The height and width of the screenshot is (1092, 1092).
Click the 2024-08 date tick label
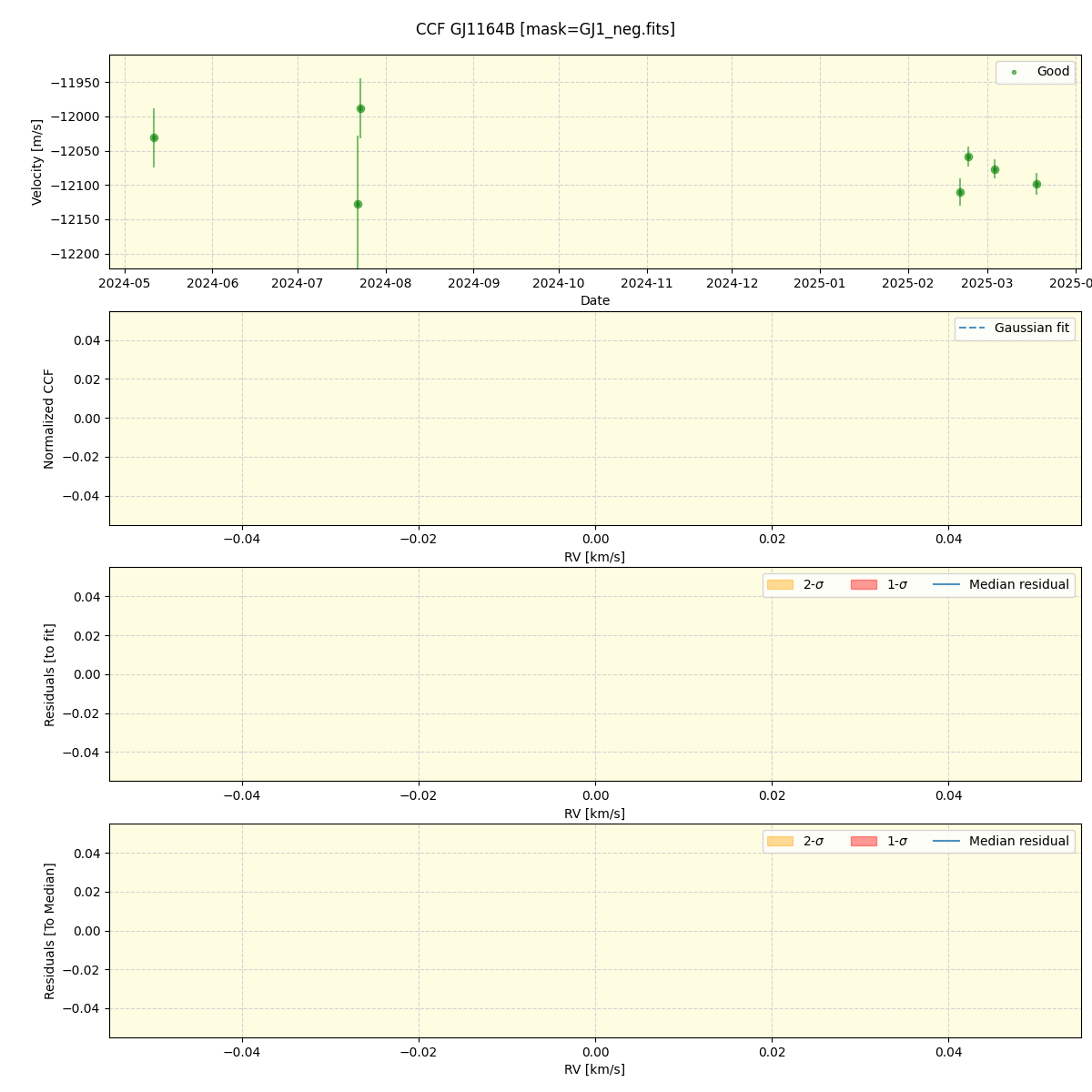click(x=386, y=283)
